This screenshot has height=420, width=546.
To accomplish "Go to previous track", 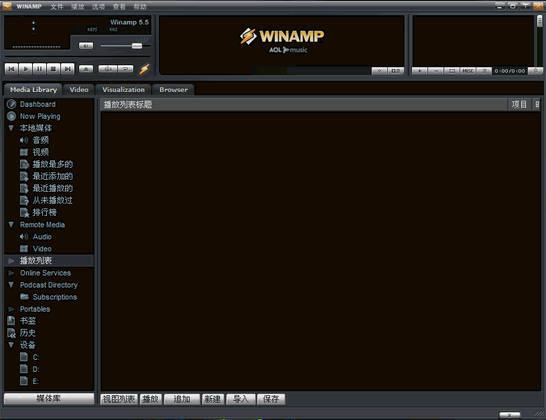I will [11, 69].
